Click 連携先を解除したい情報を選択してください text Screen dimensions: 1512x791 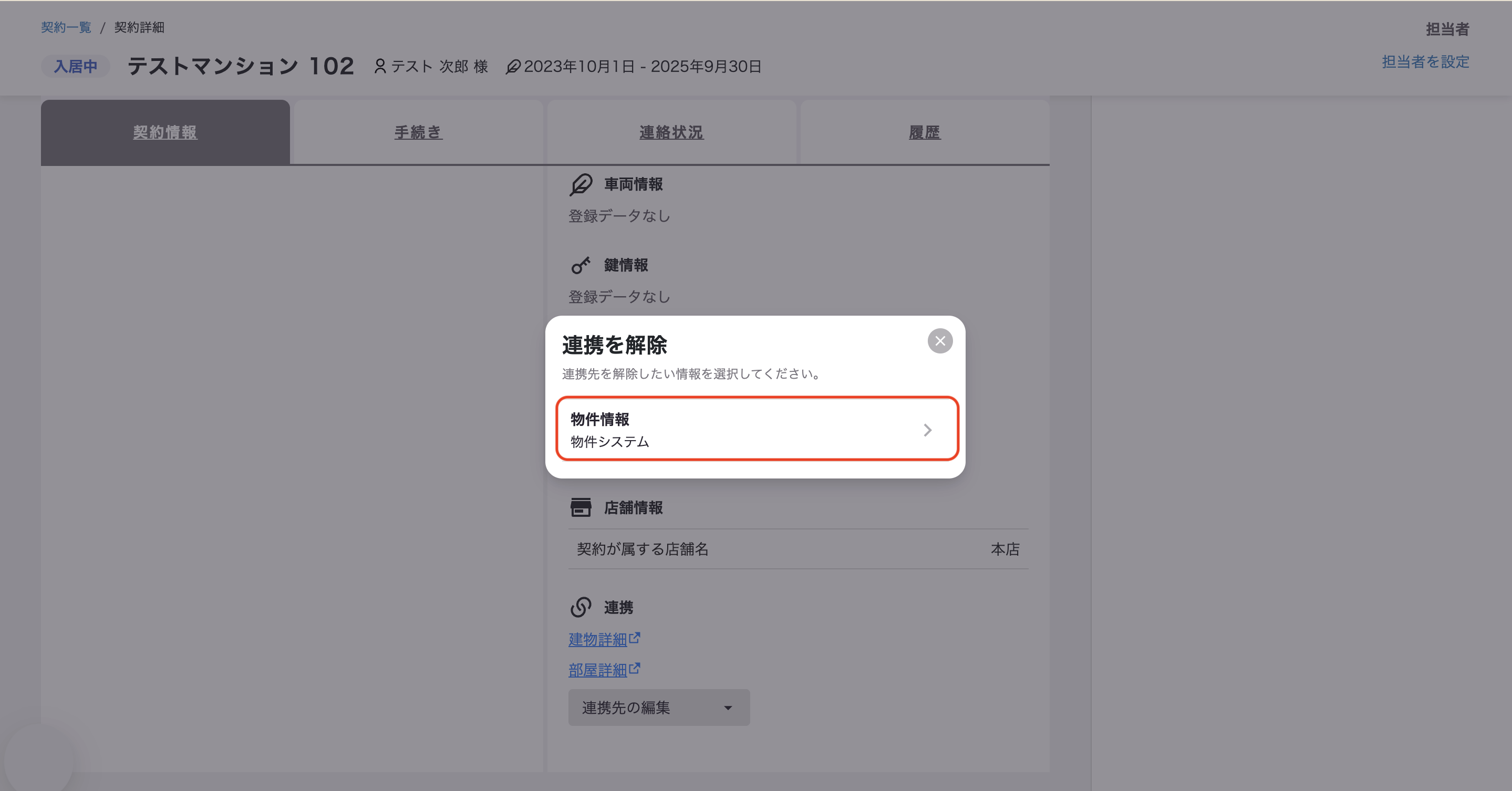pyautogui.click(x=692, y=374)
